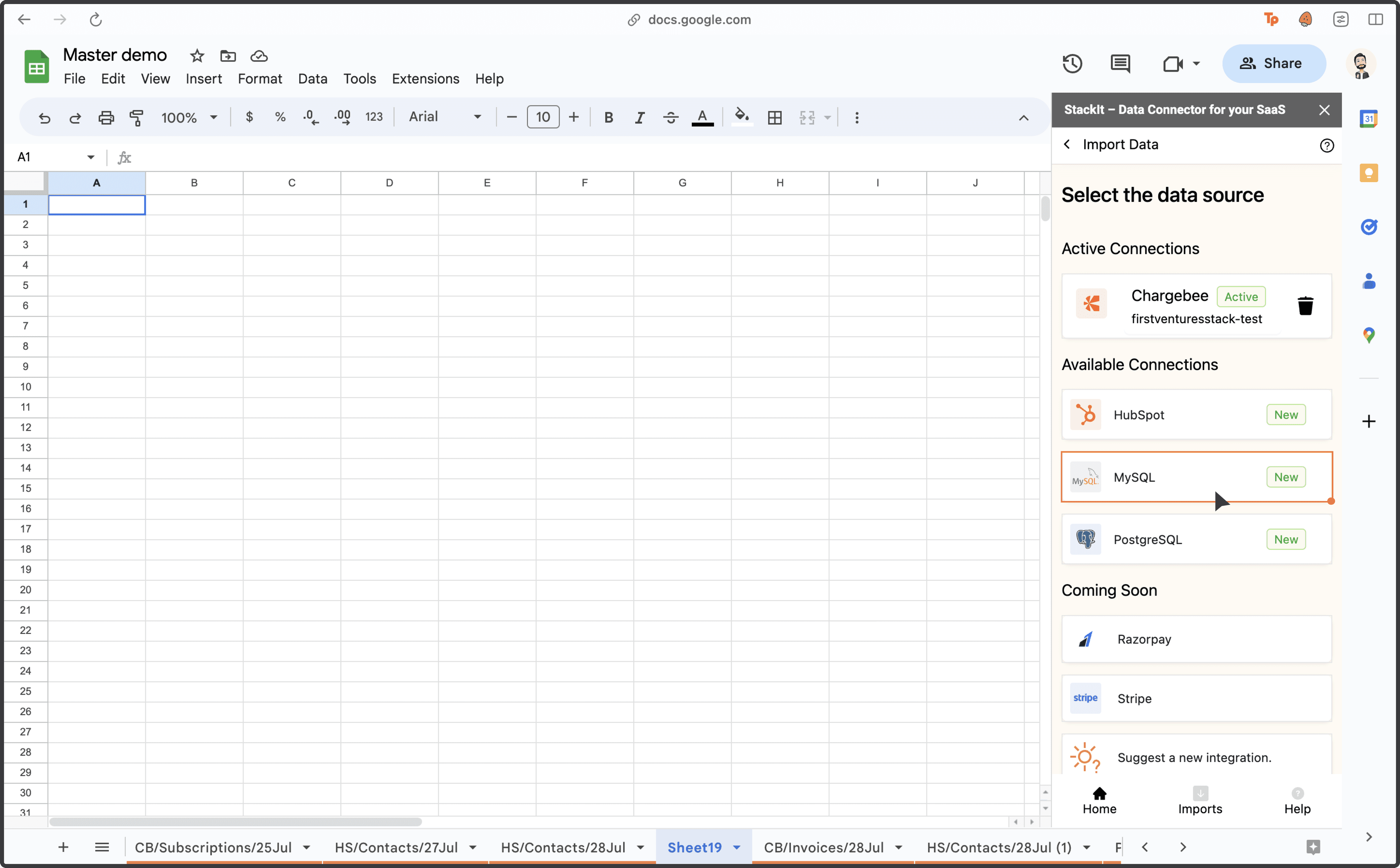Viewport: 1400px width, 868px height.
Task: Star the Master demo document
Action: point(197,56)
